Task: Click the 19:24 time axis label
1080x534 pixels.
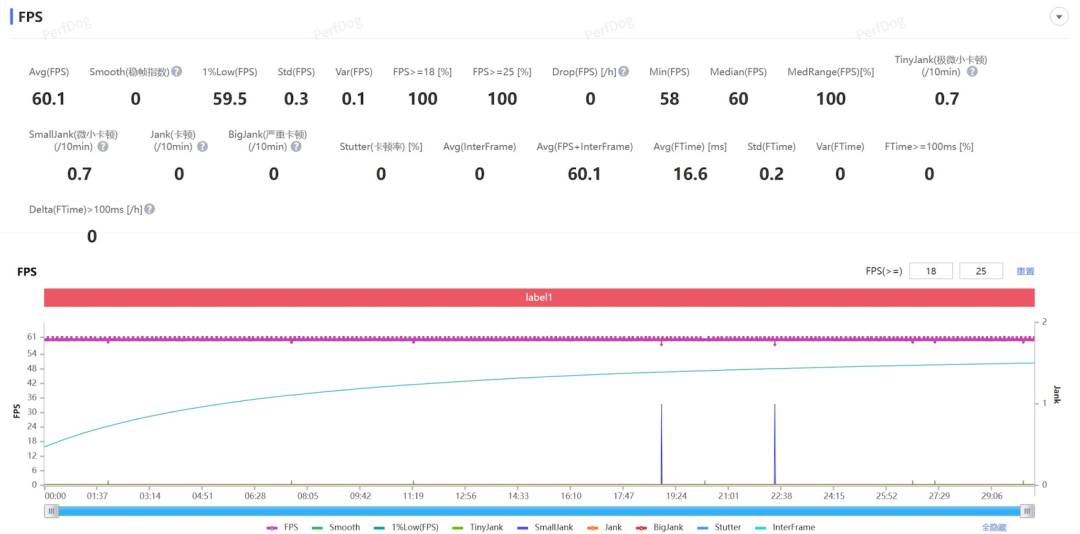Action: click(x=676, y=495)
